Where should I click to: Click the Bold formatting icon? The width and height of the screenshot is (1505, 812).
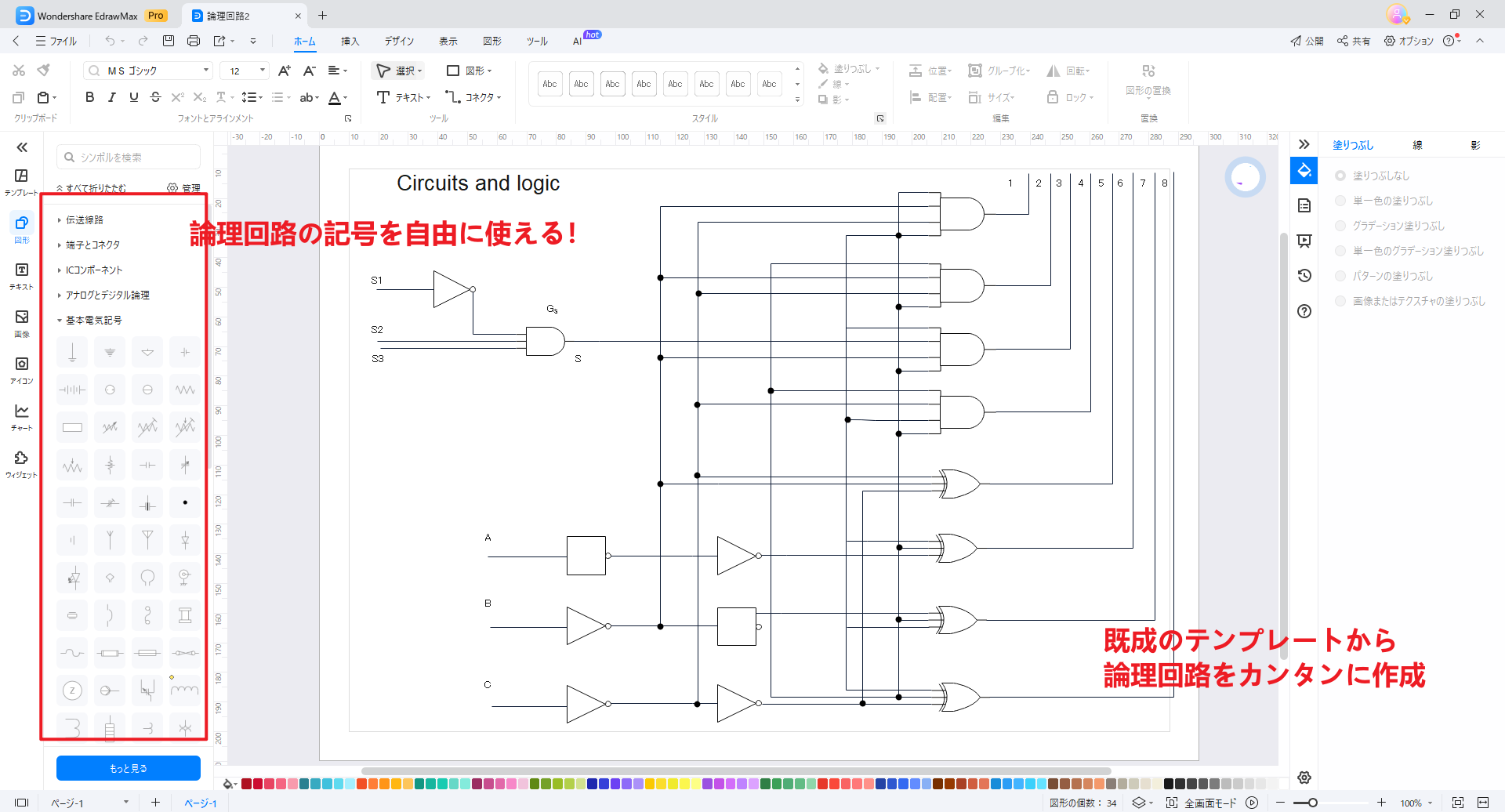(x=89, y=97)
